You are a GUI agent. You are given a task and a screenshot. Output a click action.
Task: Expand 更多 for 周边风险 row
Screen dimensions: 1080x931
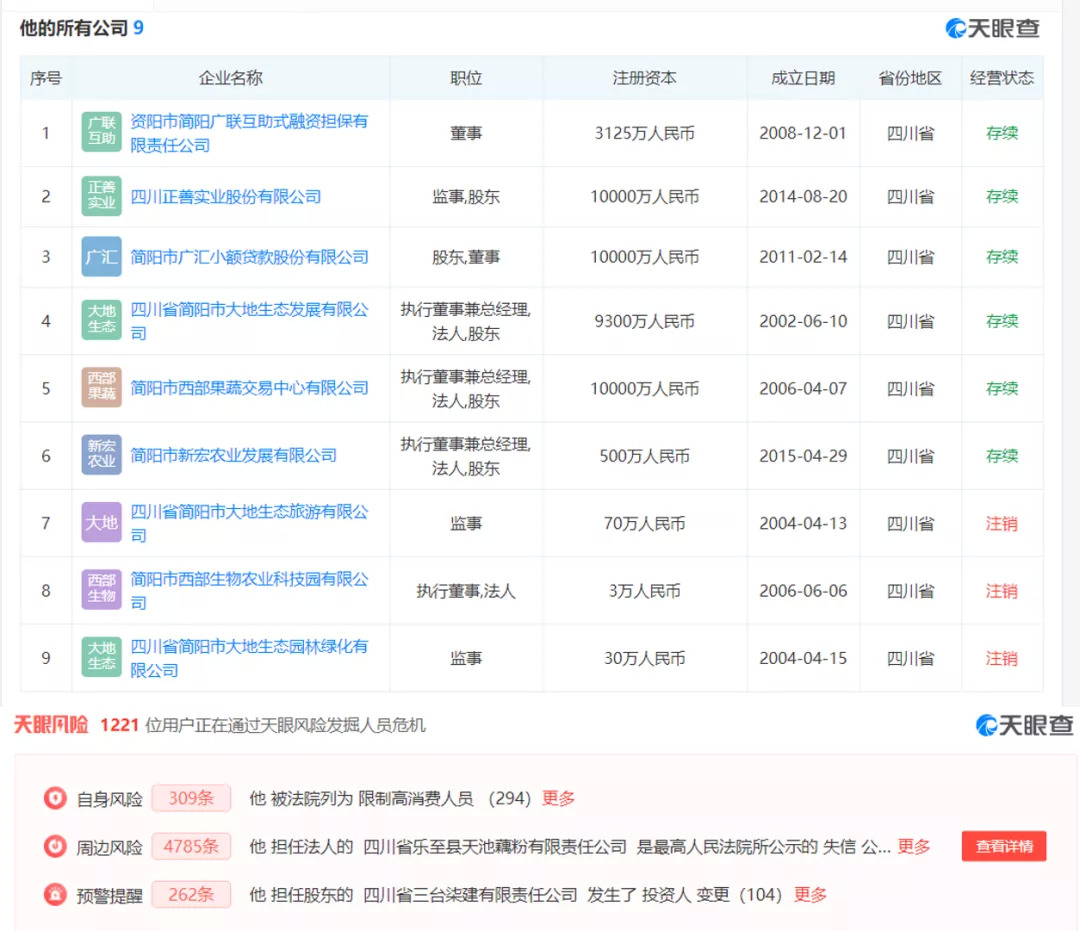click(913, 846)
